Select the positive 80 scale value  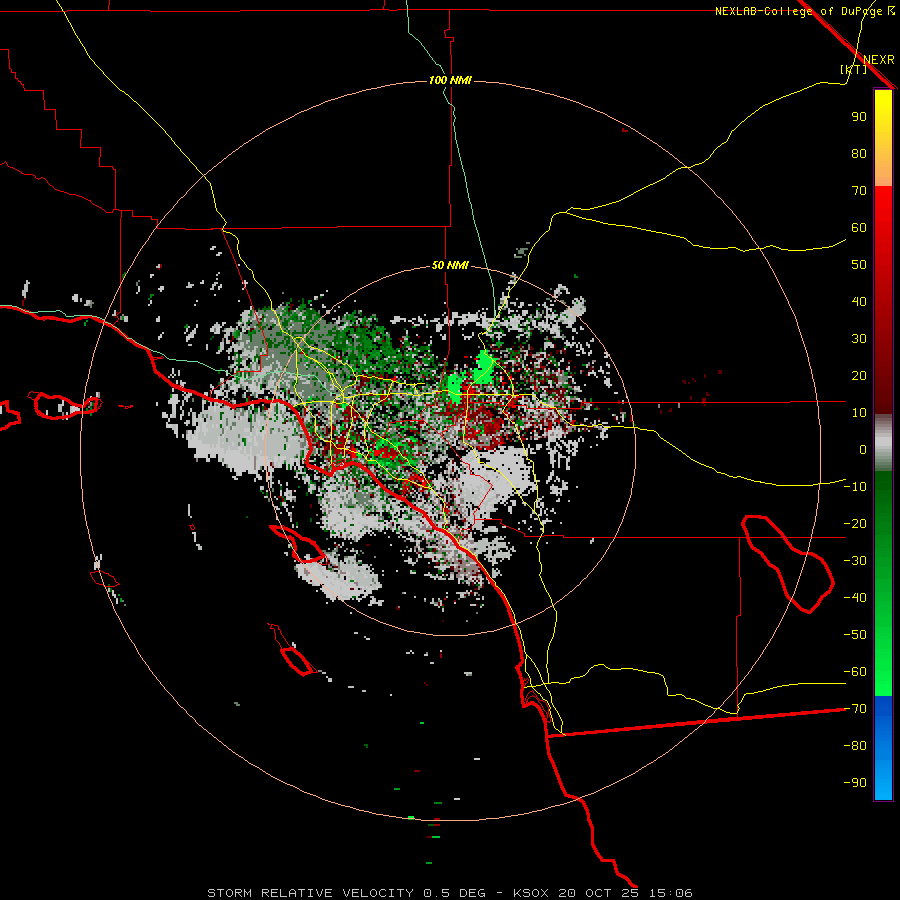[x=859, y=154]
